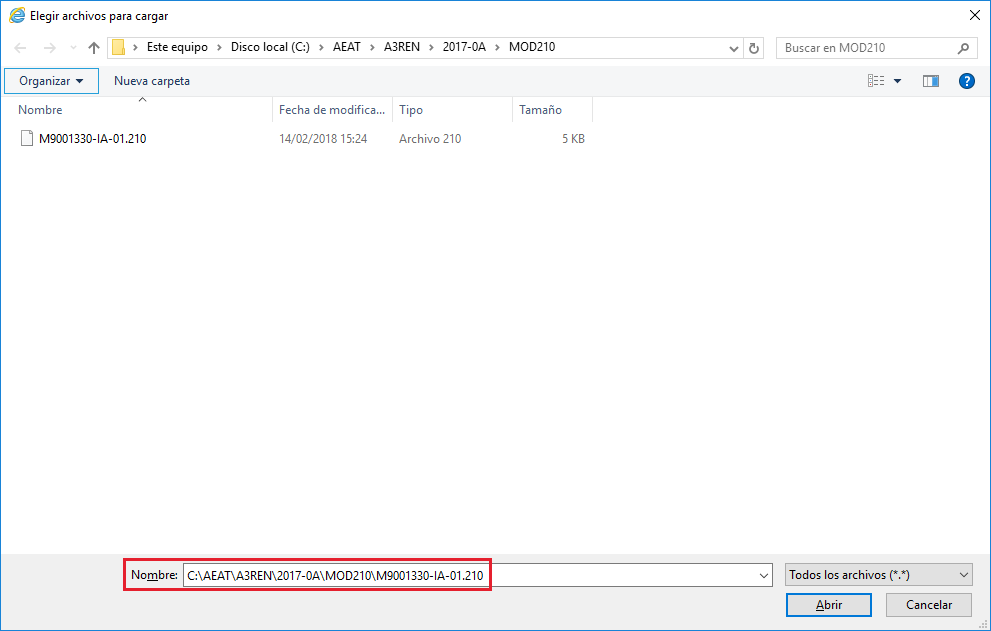Sort by Fecha de modificación column
The width and height of the screenshot is (991, 631).
(332, 110)
